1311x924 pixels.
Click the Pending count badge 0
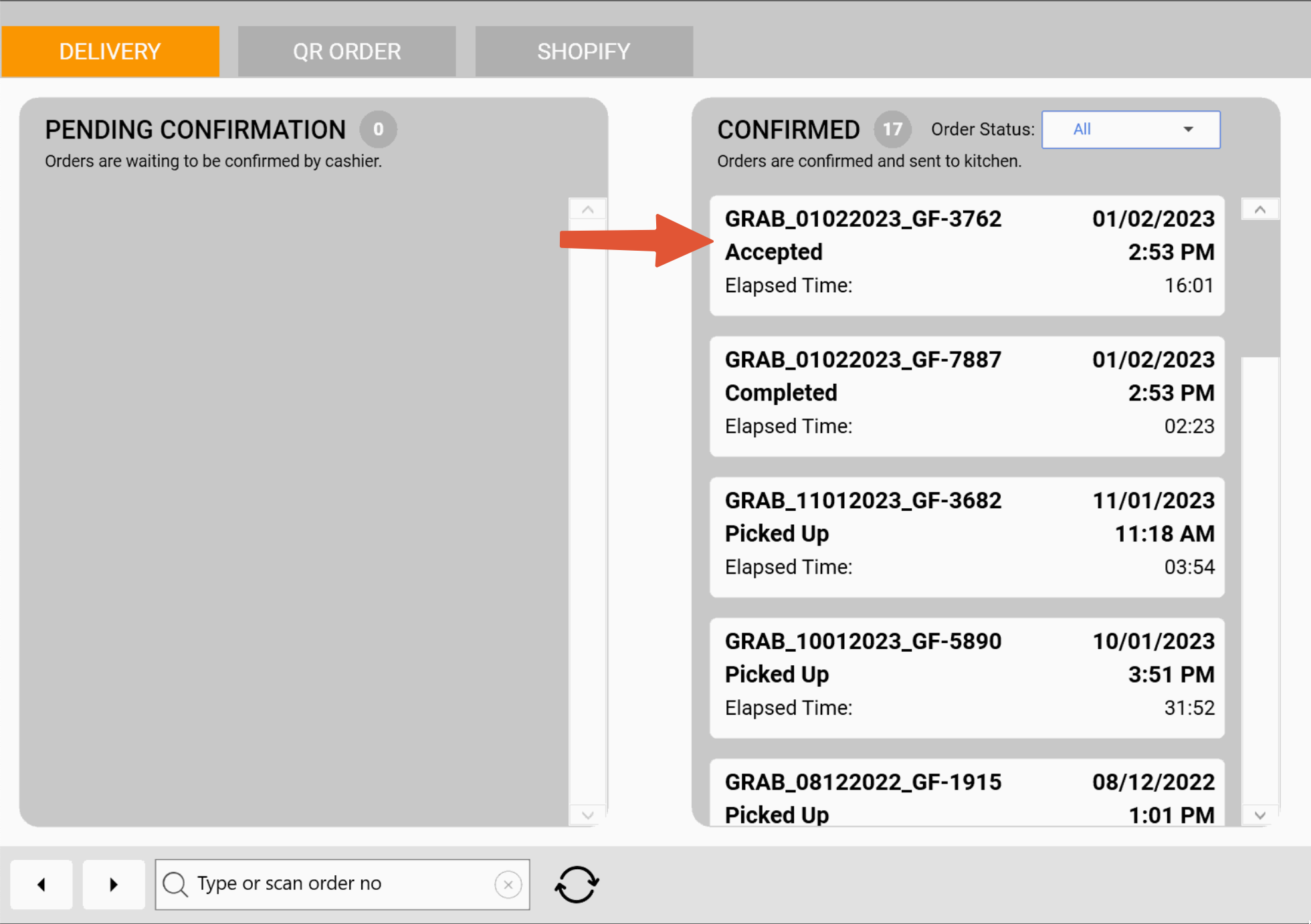tap(379, 129)
